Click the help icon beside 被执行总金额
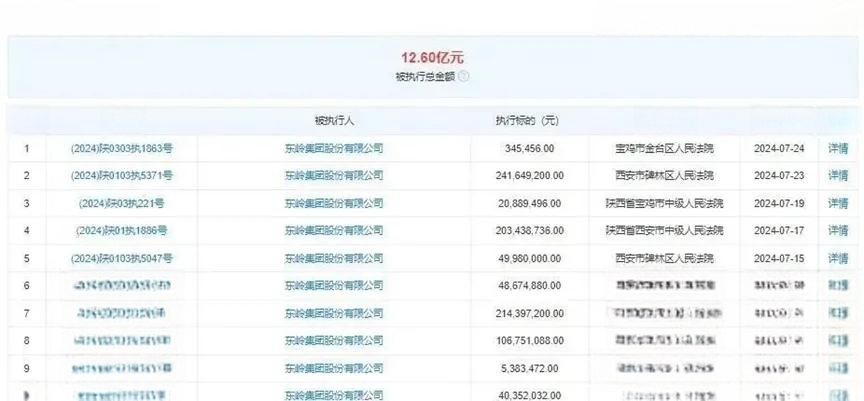 point(464,77)
